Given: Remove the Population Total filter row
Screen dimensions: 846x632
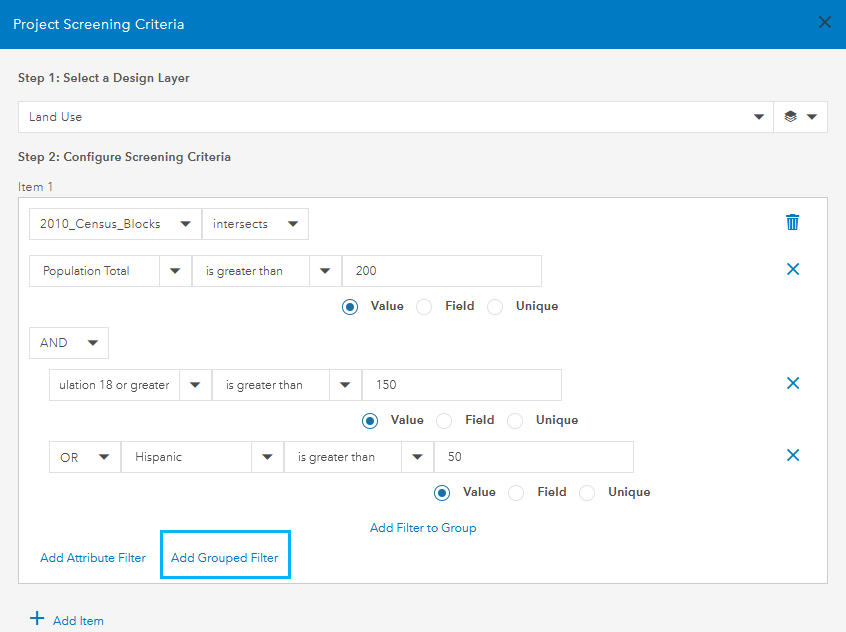Looking at the screenshot, I should [x=793, y=269].
